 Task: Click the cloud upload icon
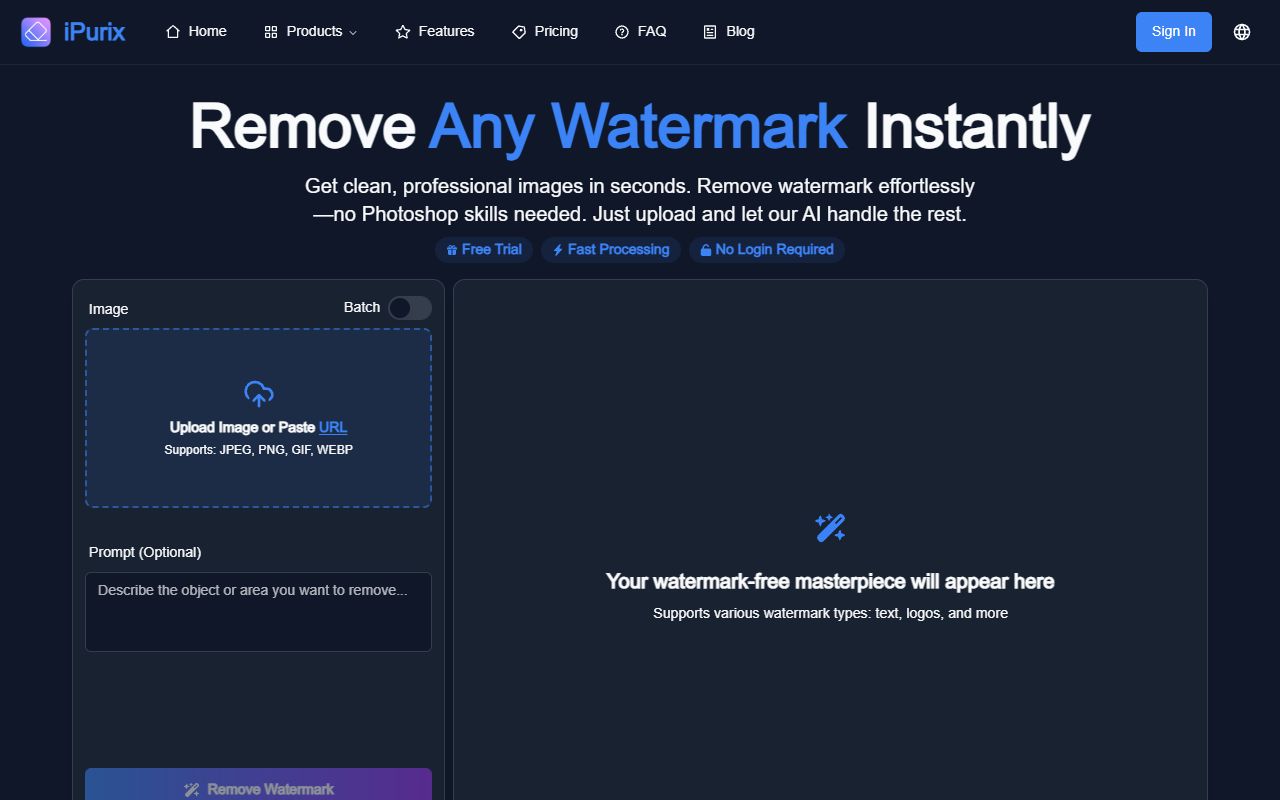(258, 394)
